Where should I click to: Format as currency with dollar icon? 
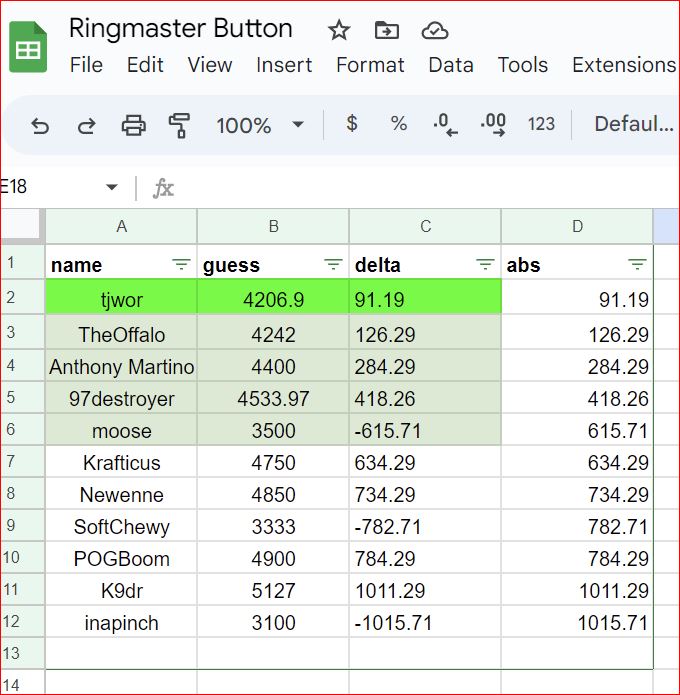(x=352, y=123)
